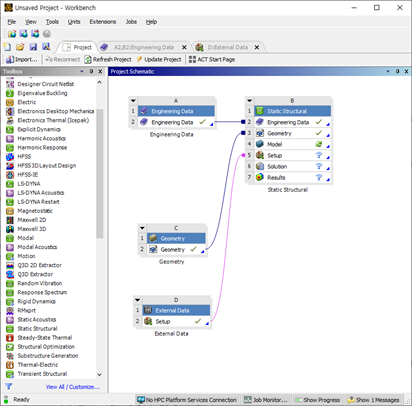Viewport: 412px width, 406px height.
Task: Select Q3D 2D Extractor entry
Action: [39, 265]
